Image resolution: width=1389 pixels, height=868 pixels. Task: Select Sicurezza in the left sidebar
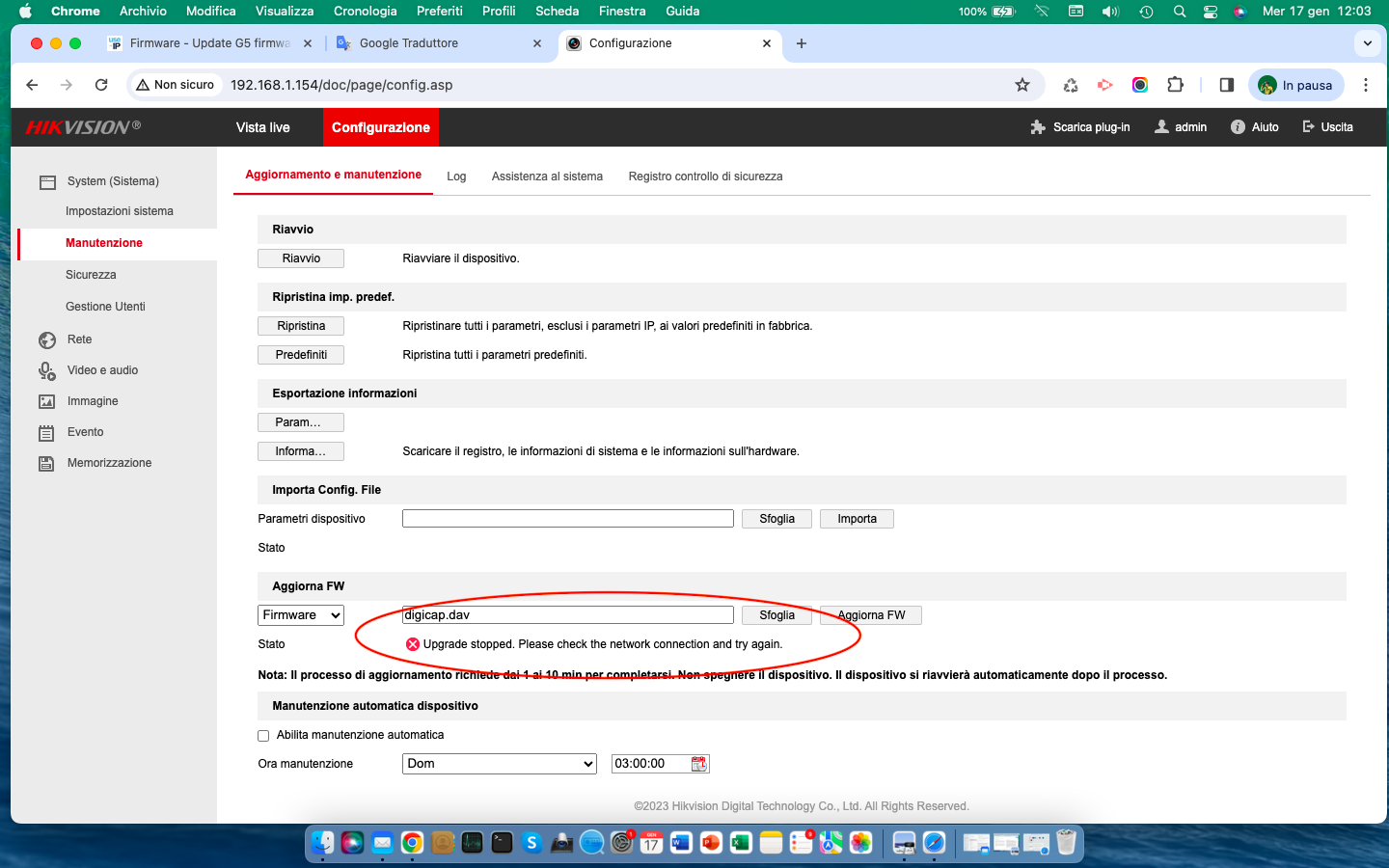pos(91,275)
